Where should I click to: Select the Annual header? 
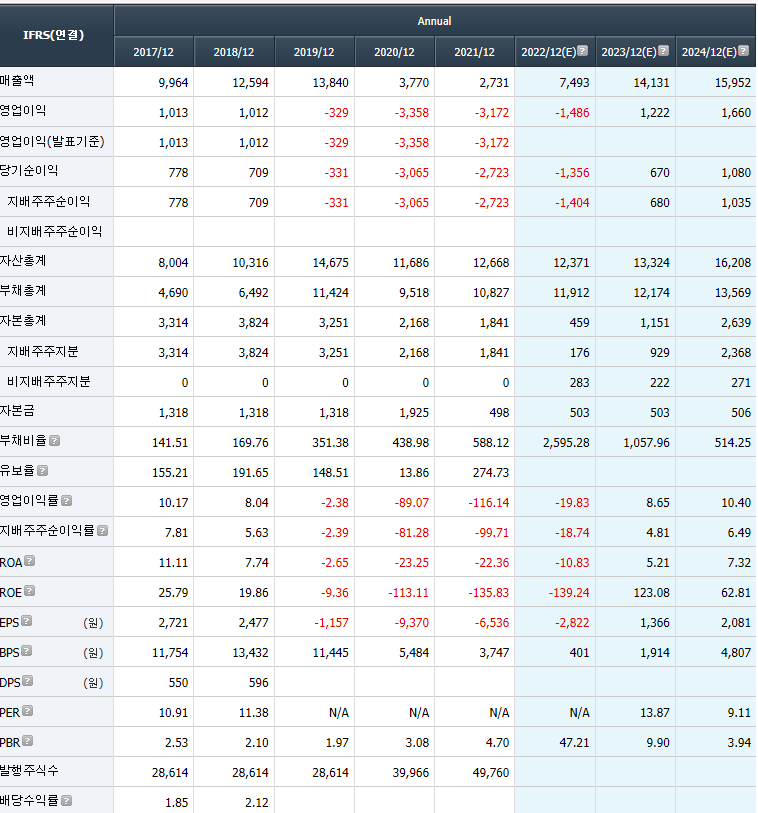point(434,21)
